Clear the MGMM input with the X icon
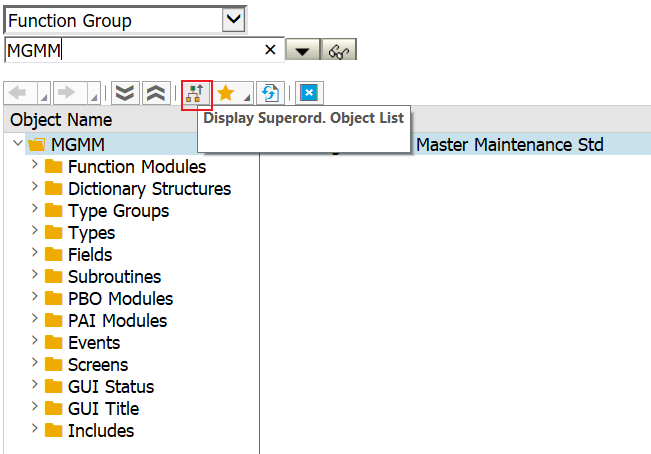The height and width of the screenshot is (454, 651). pyautogui.click(x=270, y=50)
